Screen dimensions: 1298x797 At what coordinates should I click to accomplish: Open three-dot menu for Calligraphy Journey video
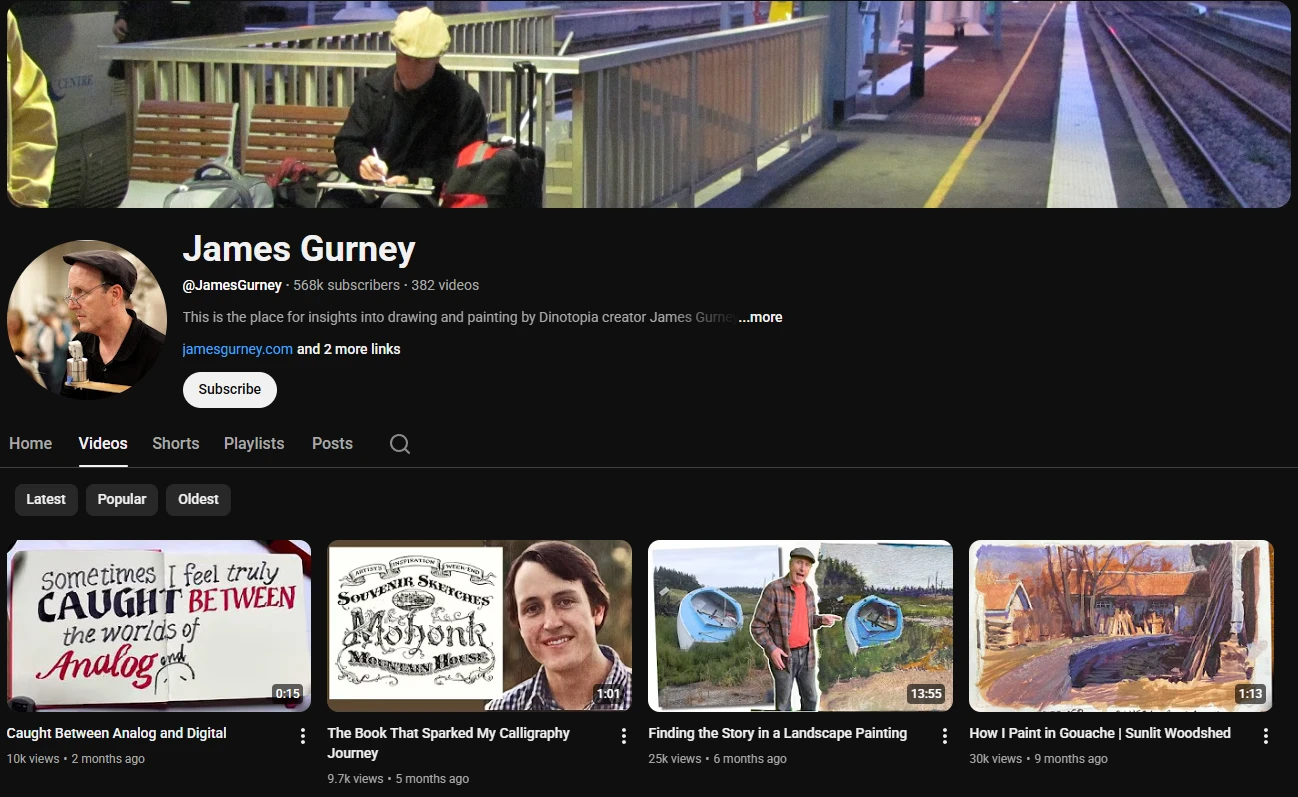click(624, 736)
